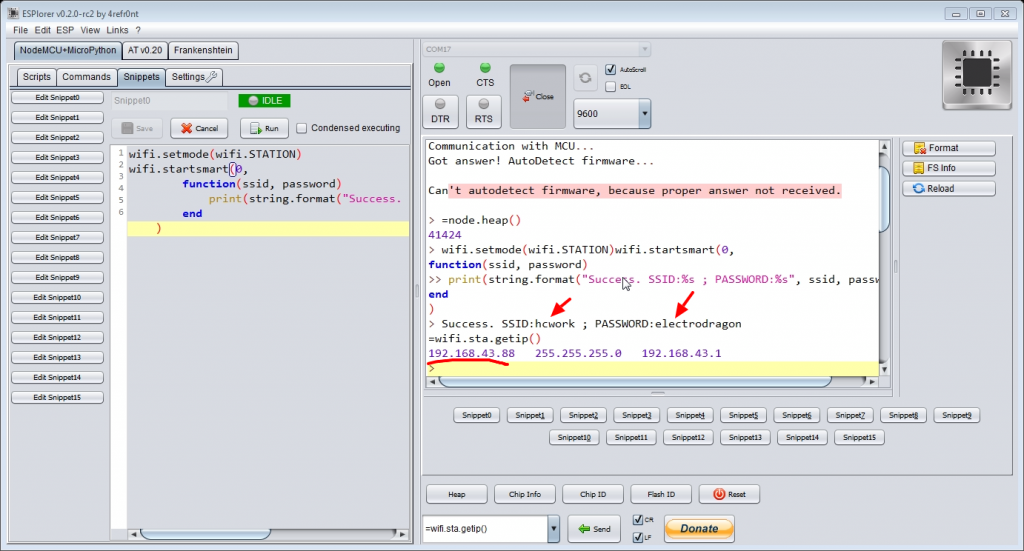Click the disabled Save snippet button
1024x551 pixels.
(137, 129)
